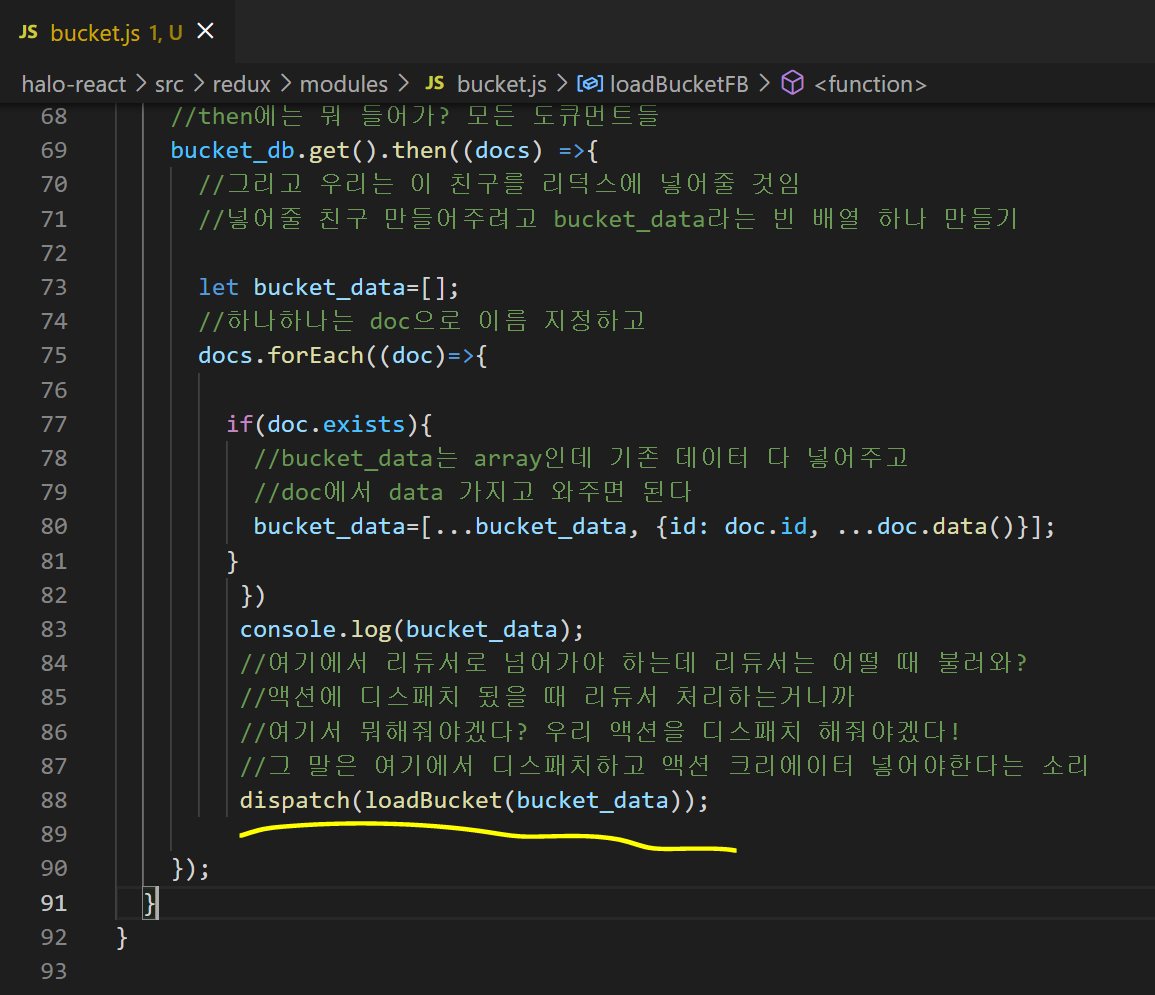The width and height of the screenshot is (1155, 995).
Task: Click the '1, U' git status badge
Action: pyautogui.click(x=166, y=32)
